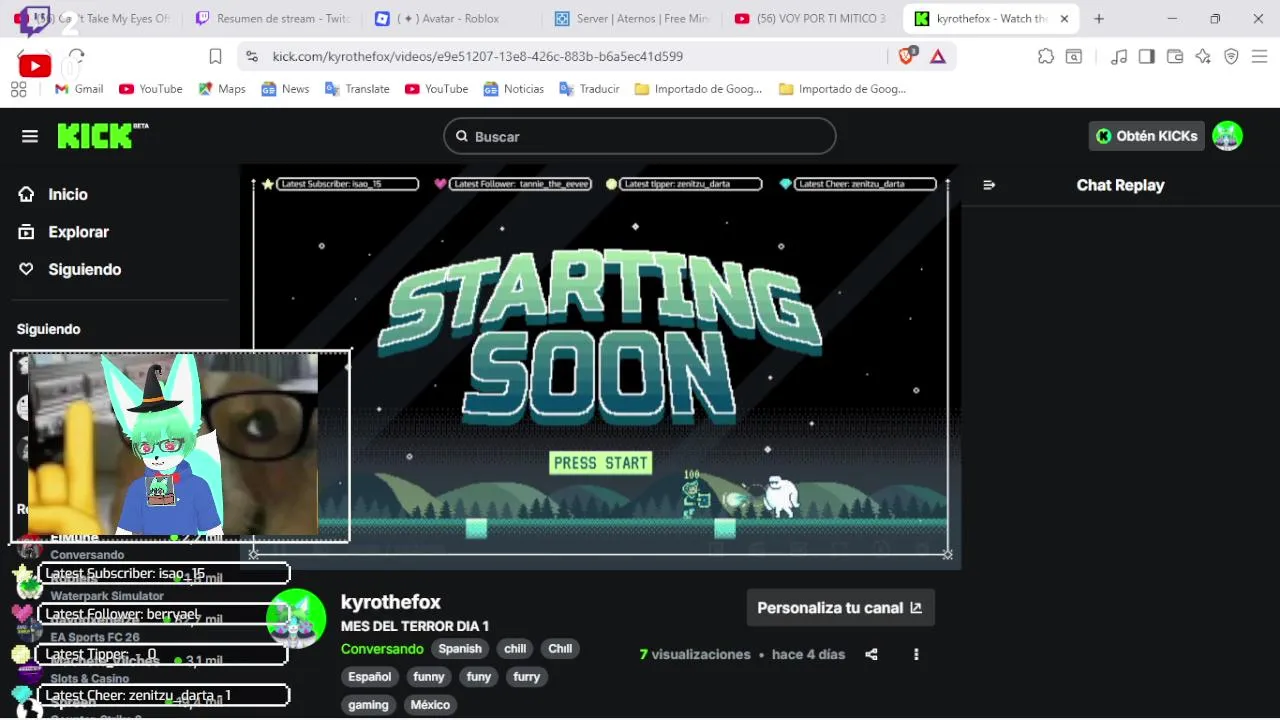
Task: Open the three-dot video options menu
Action: click(x=916, y=654)
